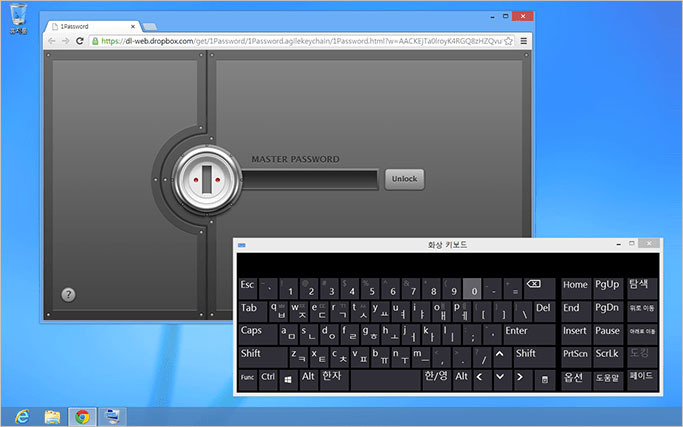The image size is (683, 427).
Task: Tap the a ㅁ key
Action: tap(288, 335)
